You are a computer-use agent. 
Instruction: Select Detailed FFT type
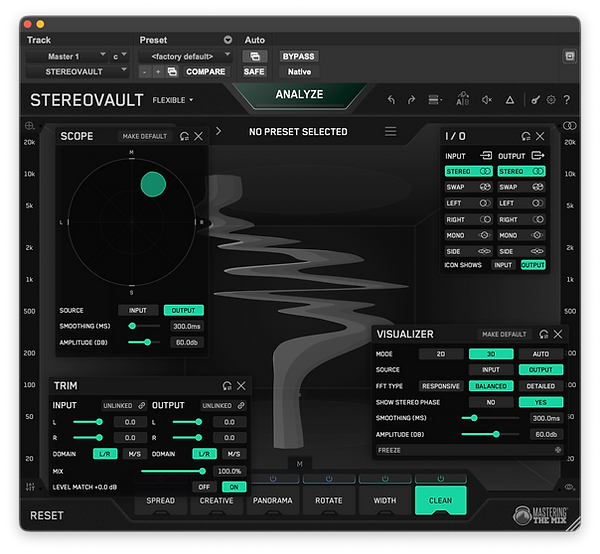541,386
